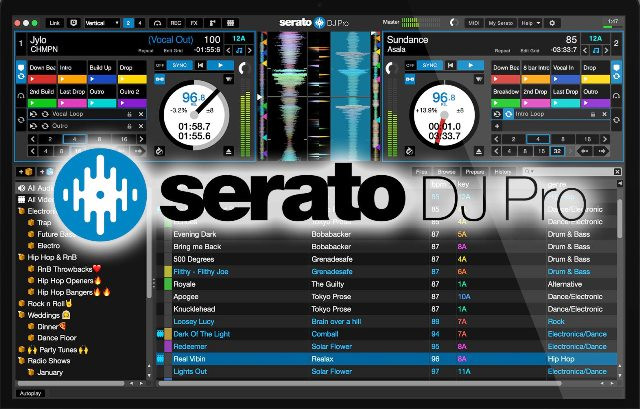Eject track from deck 1
640x409 pixels.
[x=229, y=152]
